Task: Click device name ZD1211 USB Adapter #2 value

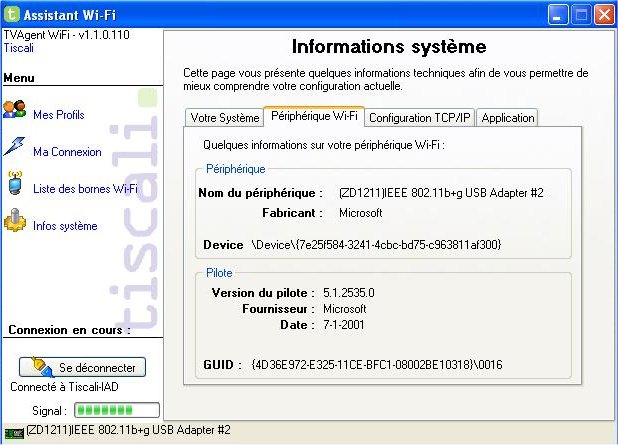Action: (441, 193)
